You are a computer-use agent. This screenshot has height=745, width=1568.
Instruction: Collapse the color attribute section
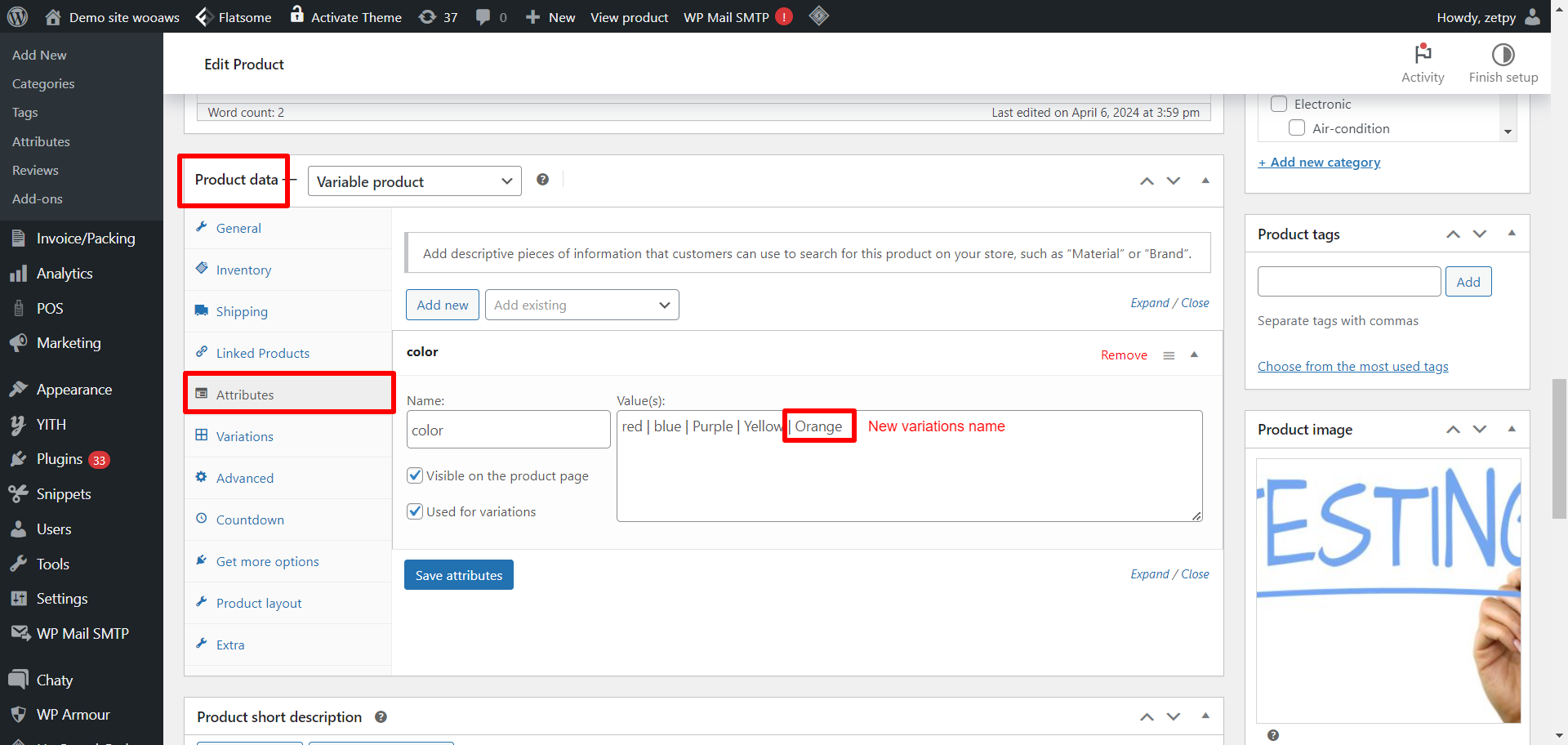coord(1194,355)
